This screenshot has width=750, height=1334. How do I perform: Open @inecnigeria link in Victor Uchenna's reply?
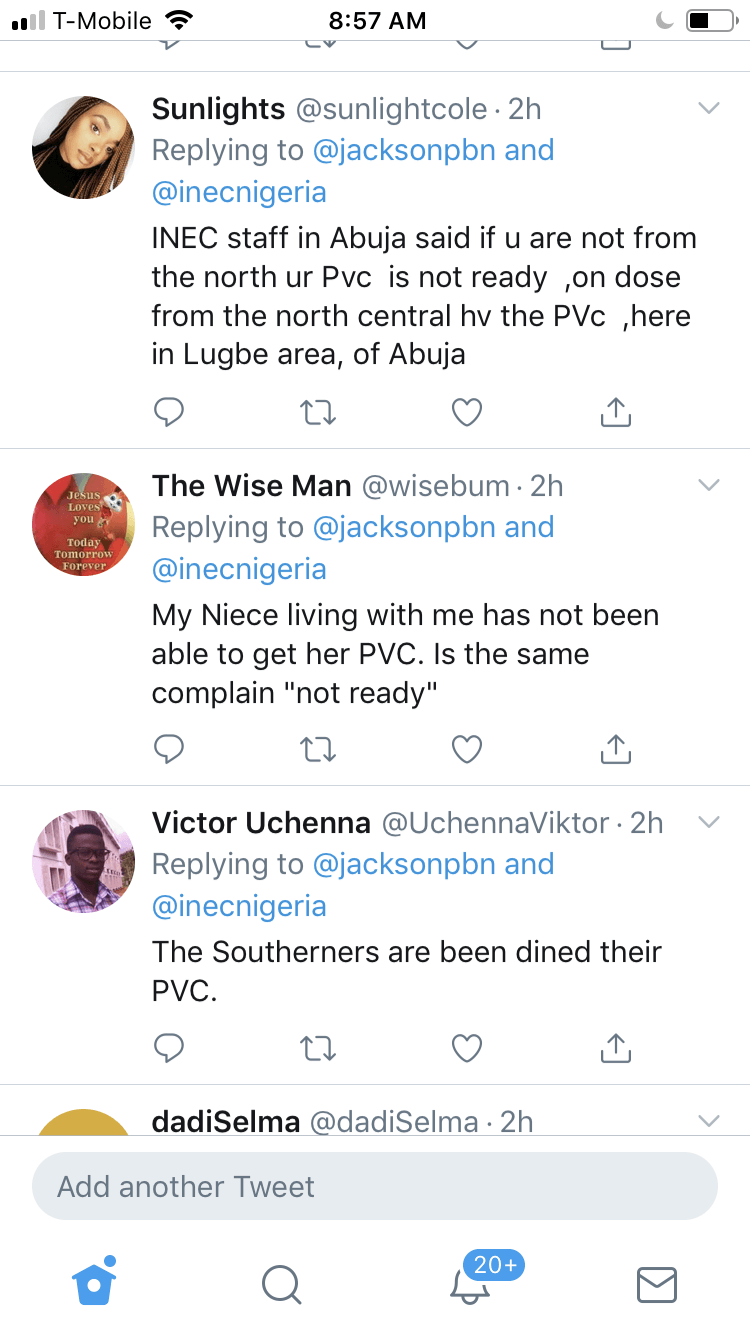pyautogui.click(x=239, y=906)
